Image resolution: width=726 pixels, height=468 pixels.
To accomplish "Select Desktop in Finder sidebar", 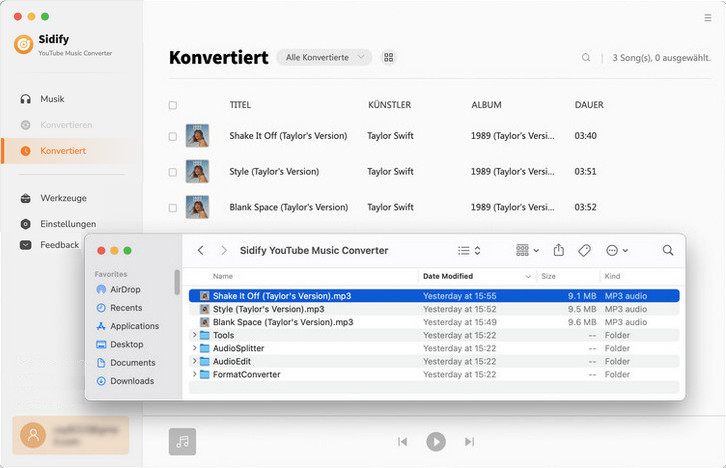I will tap(119, 344).
